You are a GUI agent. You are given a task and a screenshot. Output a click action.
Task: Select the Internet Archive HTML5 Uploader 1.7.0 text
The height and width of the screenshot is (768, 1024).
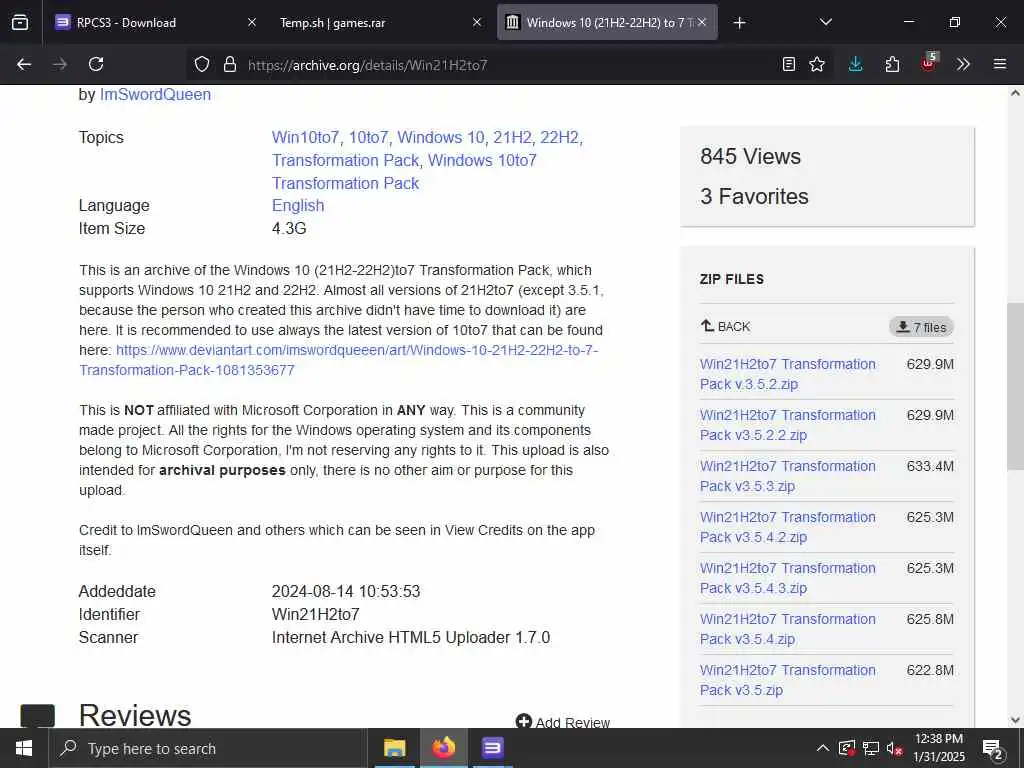click(x=411, y=637)
